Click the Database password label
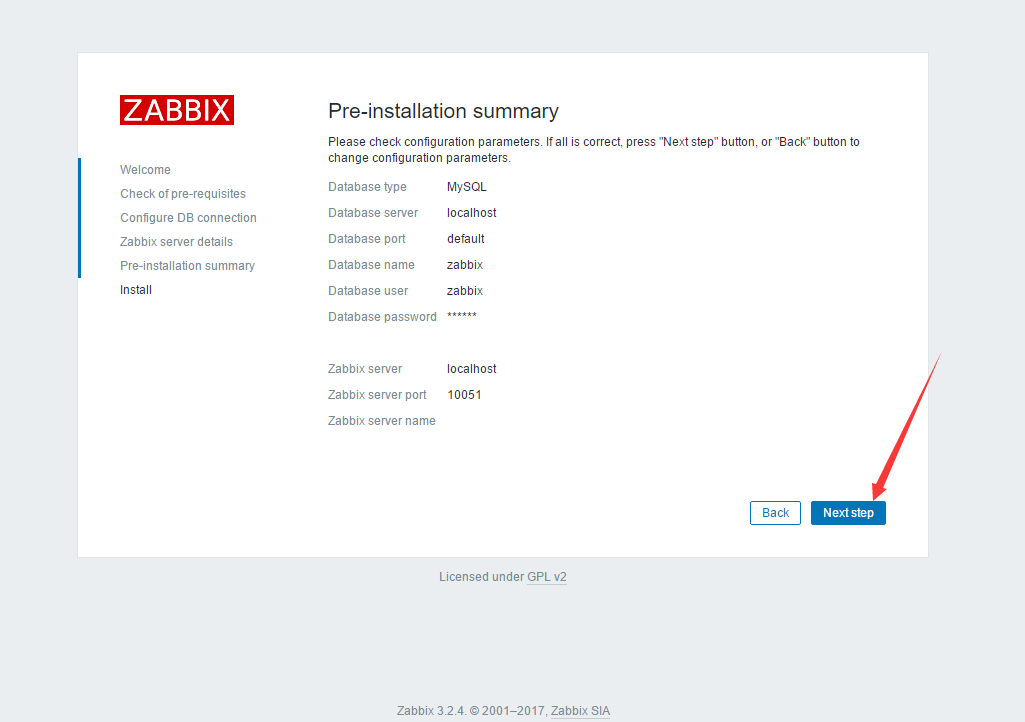The height and width of the screenshot is (722, 1025). (382, 317)
